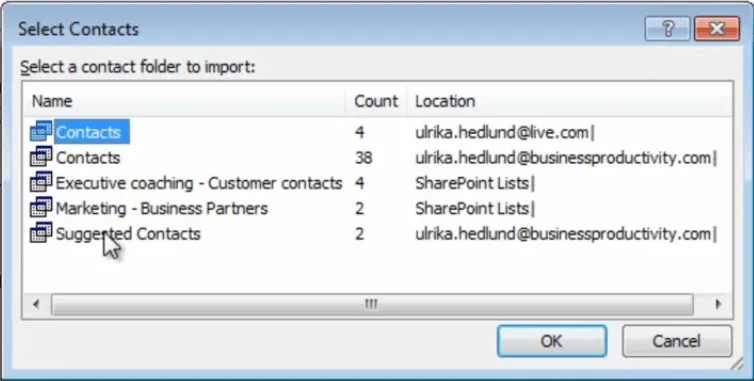
Task: Select Marketing - Business Partners folder
Action: click(x=162, y=209)
